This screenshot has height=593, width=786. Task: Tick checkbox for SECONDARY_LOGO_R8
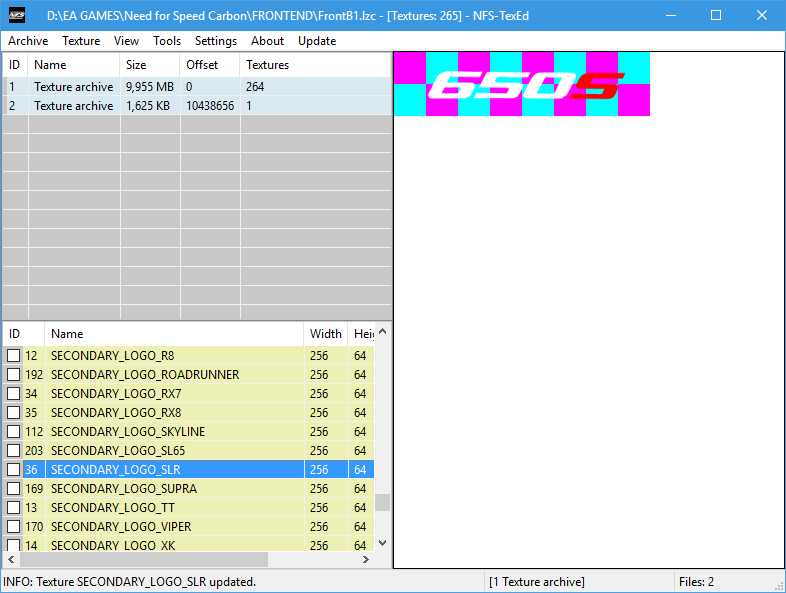(x=14, y=356)
